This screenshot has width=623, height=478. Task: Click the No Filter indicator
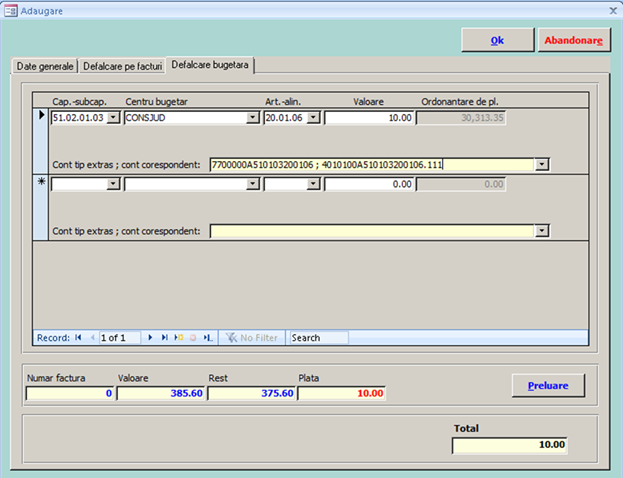(251, 338)
